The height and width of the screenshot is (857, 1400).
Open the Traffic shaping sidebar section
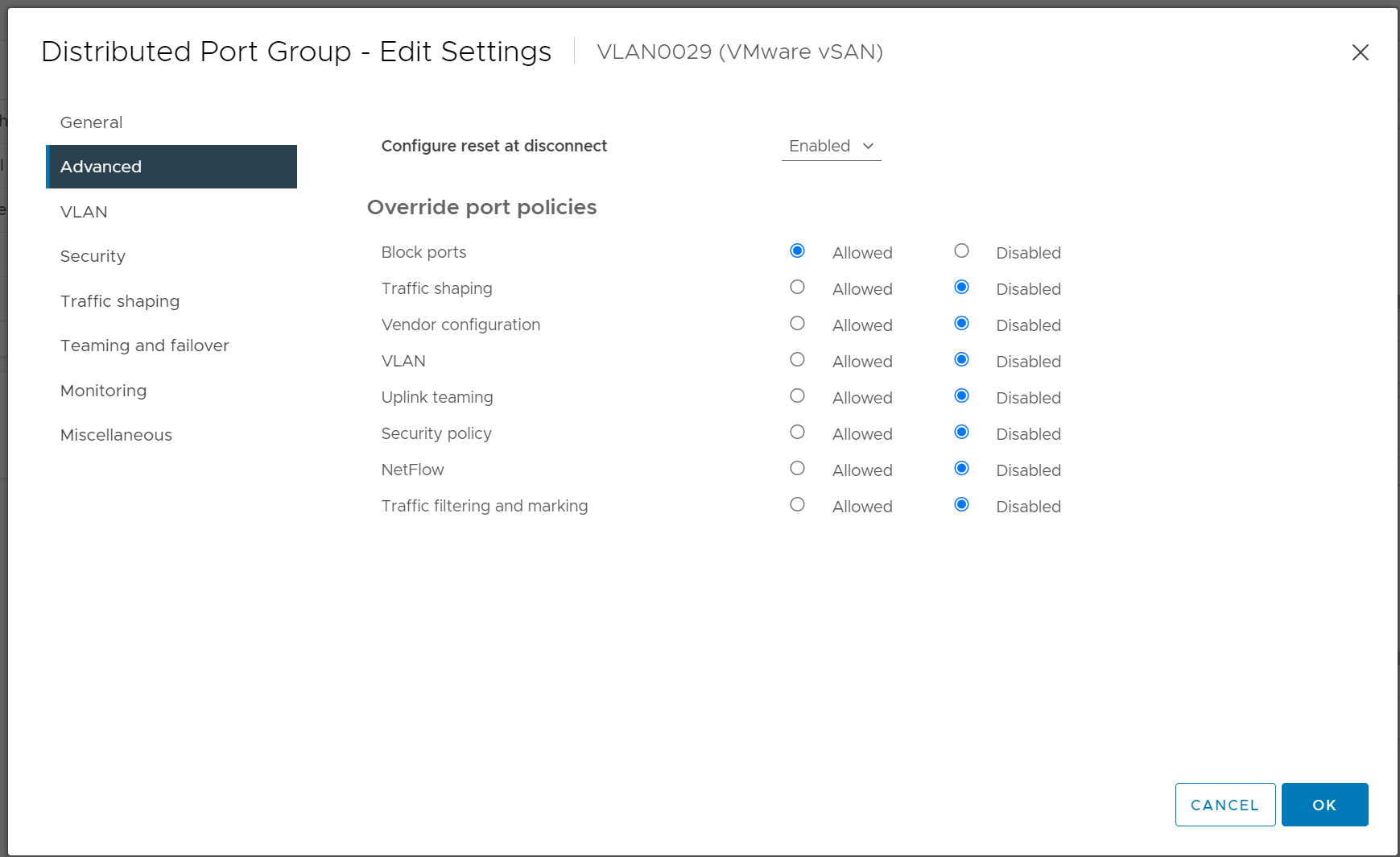click(x=171, y=301)
